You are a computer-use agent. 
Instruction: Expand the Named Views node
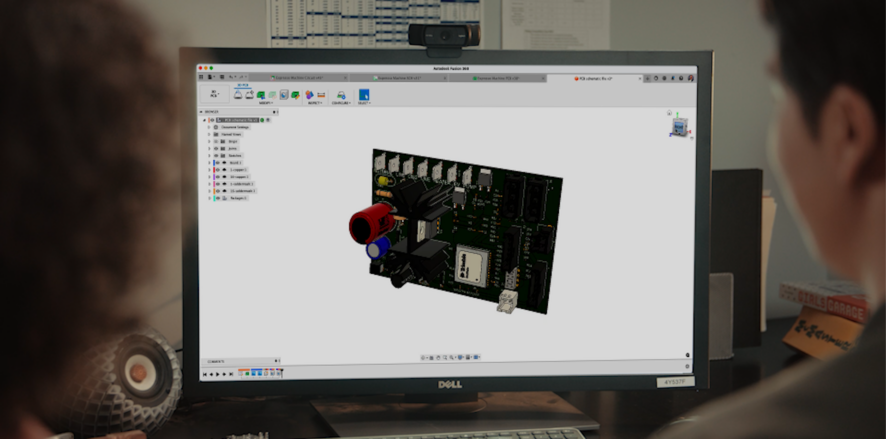click(x=209, y=134)
